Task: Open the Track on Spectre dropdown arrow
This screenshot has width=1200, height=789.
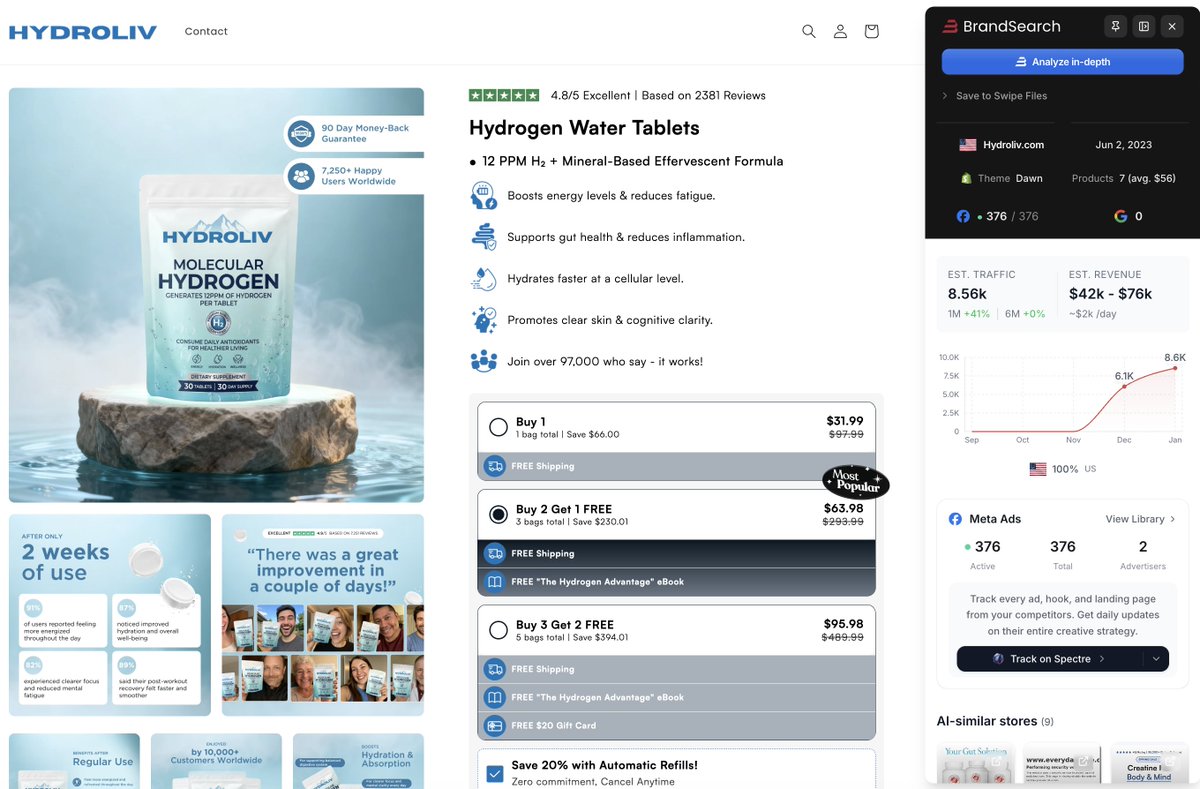Action: click(1157, 659)
